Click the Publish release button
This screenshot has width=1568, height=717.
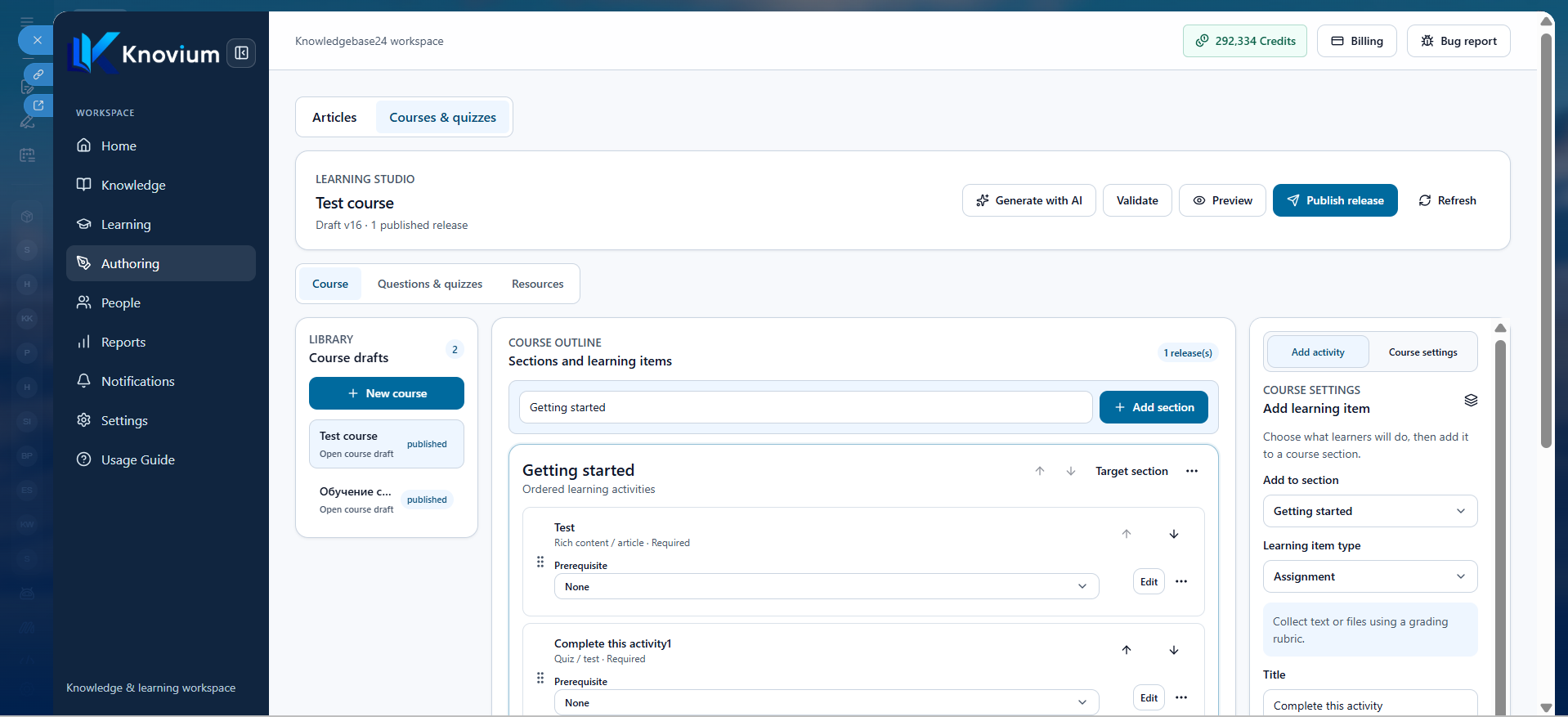pos(1335,200)
